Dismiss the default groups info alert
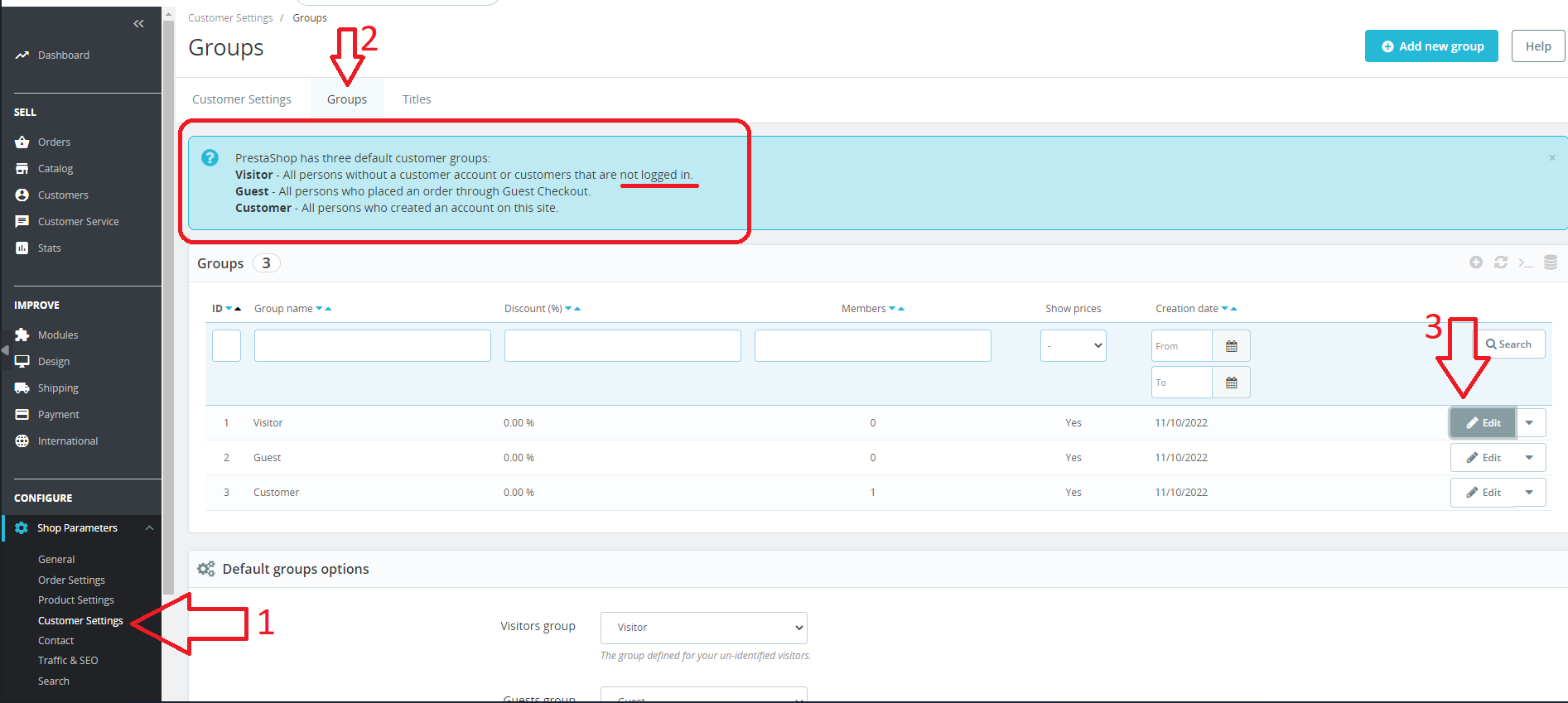 click(1552, 158)
